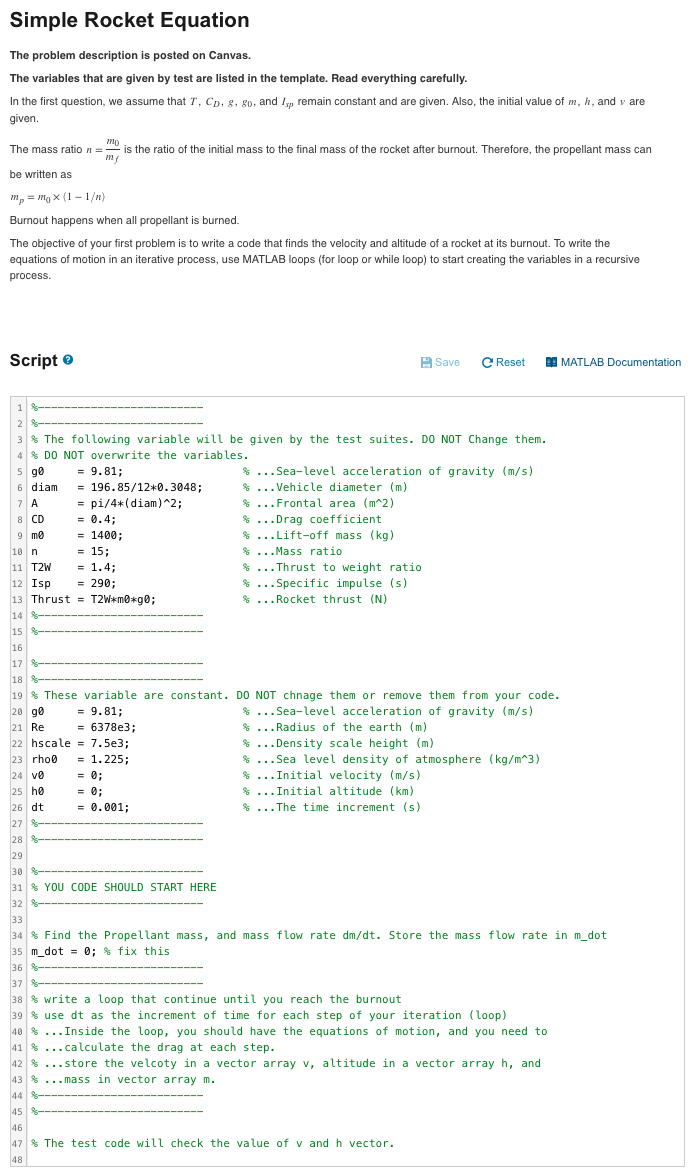Click the Save button label
This screenshot has width=698, height=1176.
(447, 362)
